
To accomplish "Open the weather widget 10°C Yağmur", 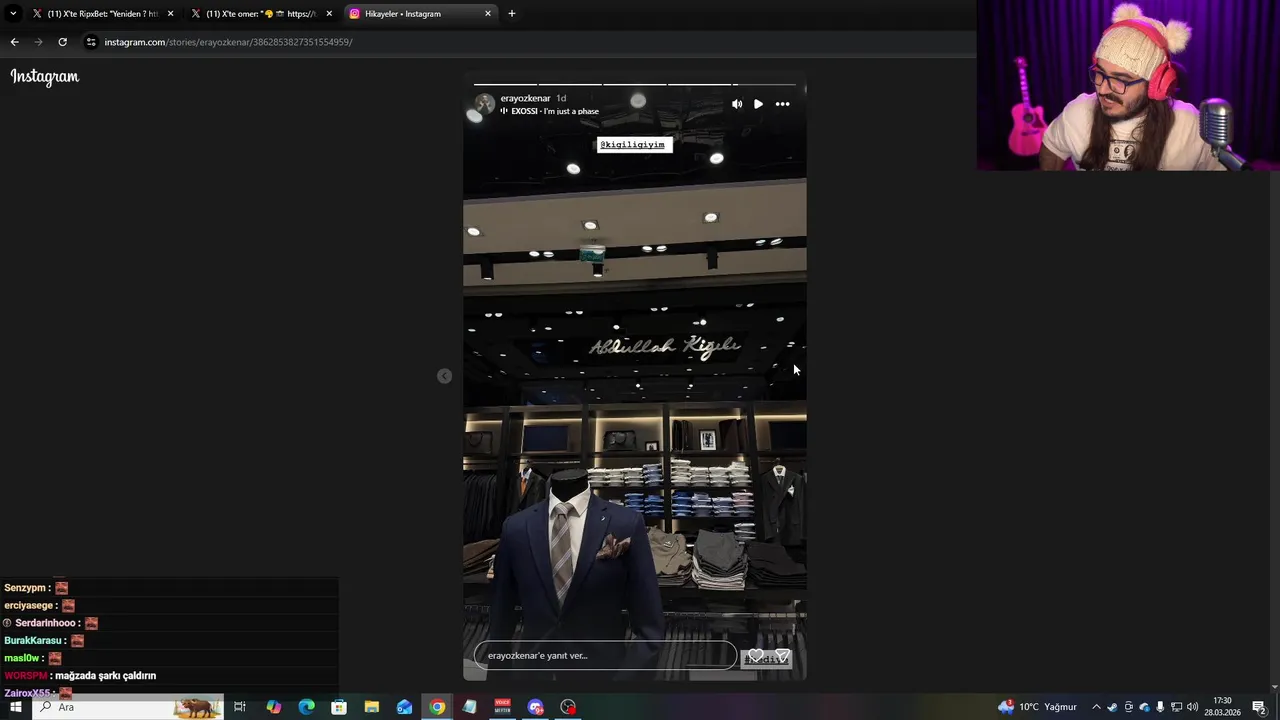I will [1037, 707].
